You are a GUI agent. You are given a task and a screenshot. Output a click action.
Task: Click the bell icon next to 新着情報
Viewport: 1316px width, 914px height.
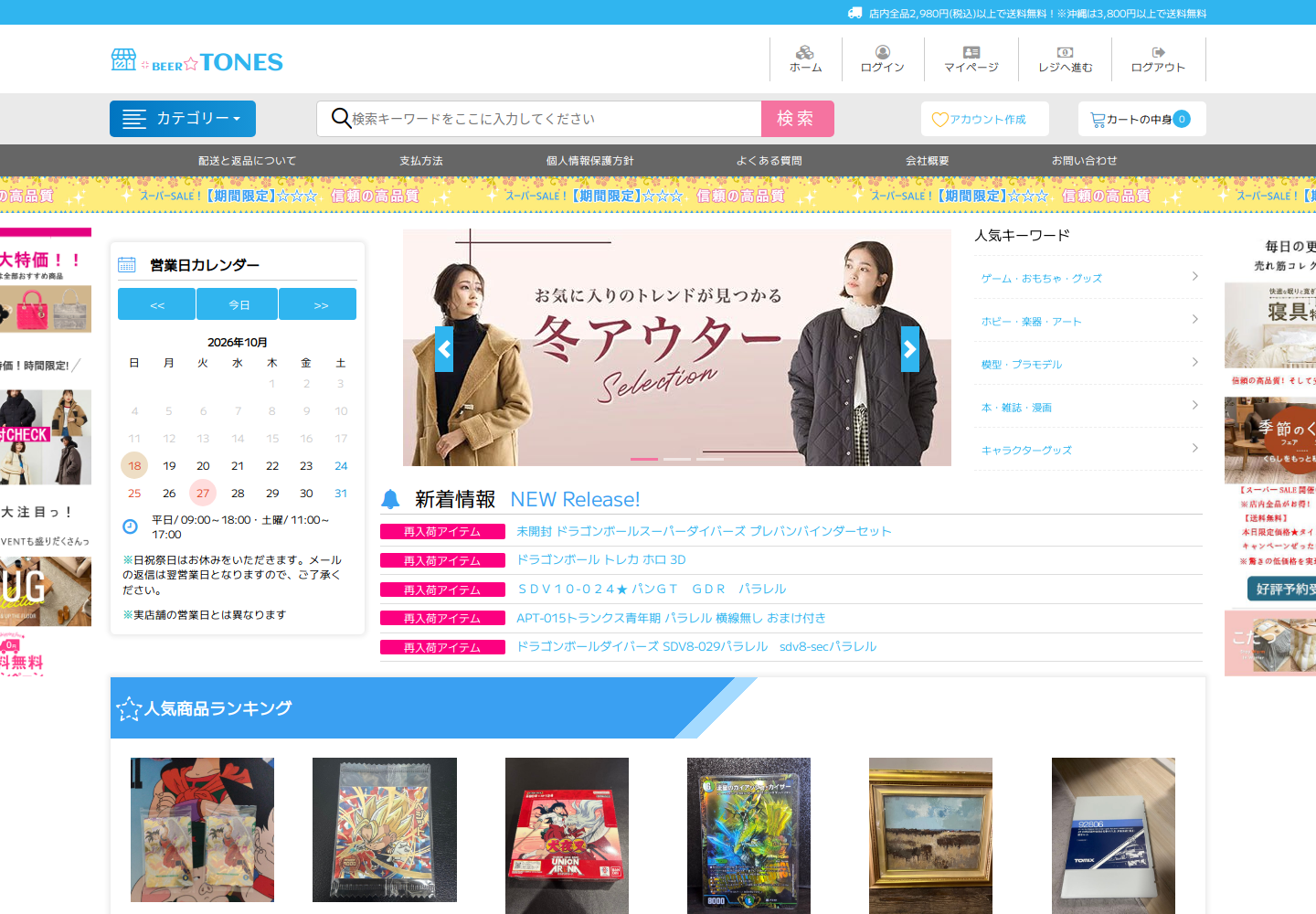click(x=390, y=499)
